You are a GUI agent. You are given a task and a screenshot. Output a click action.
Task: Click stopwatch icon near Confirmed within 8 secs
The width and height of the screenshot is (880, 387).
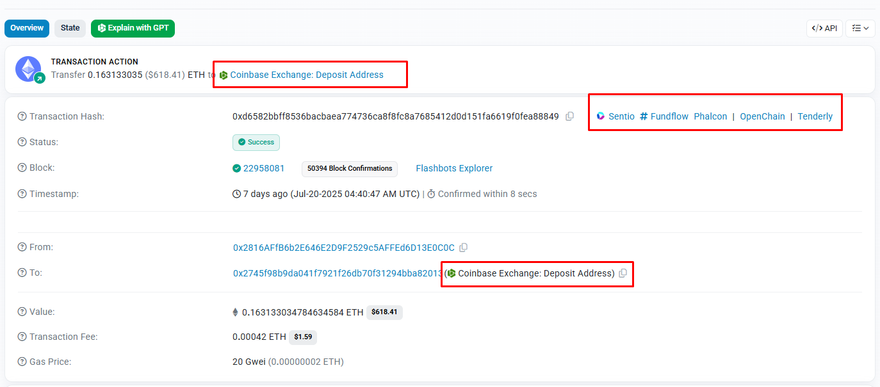point(431,194)
